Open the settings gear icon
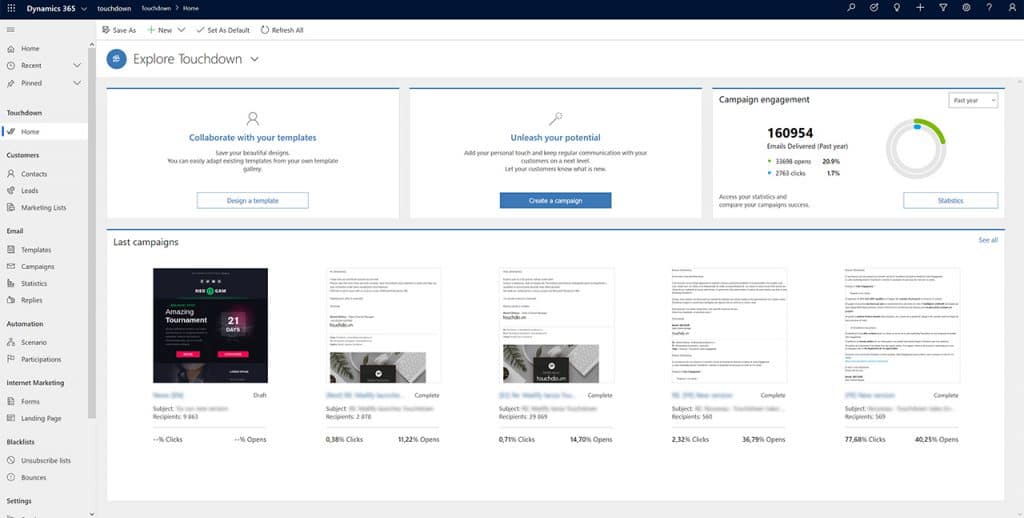 pos(966,8)
